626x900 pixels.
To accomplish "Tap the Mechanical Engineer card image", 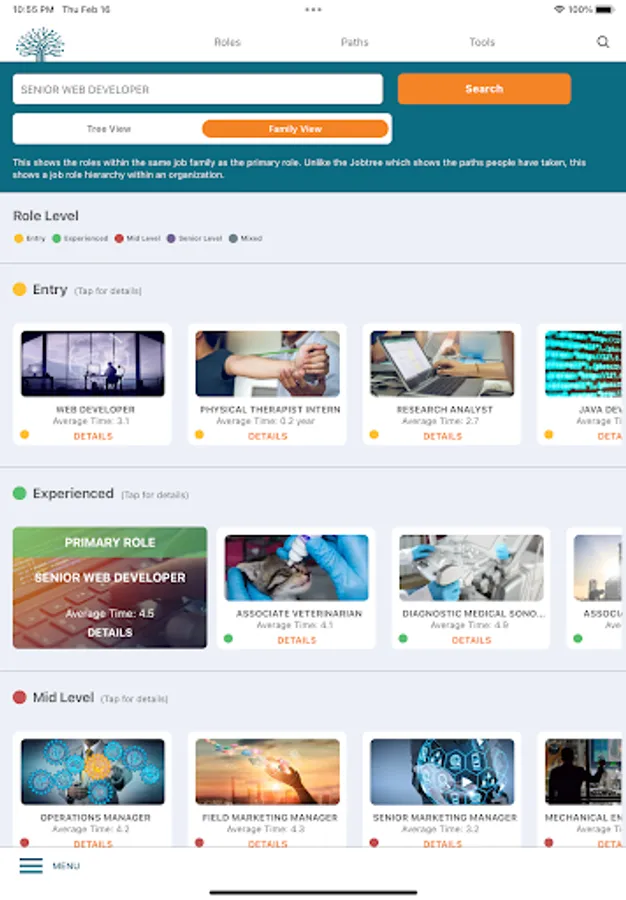I will [583, 771].
